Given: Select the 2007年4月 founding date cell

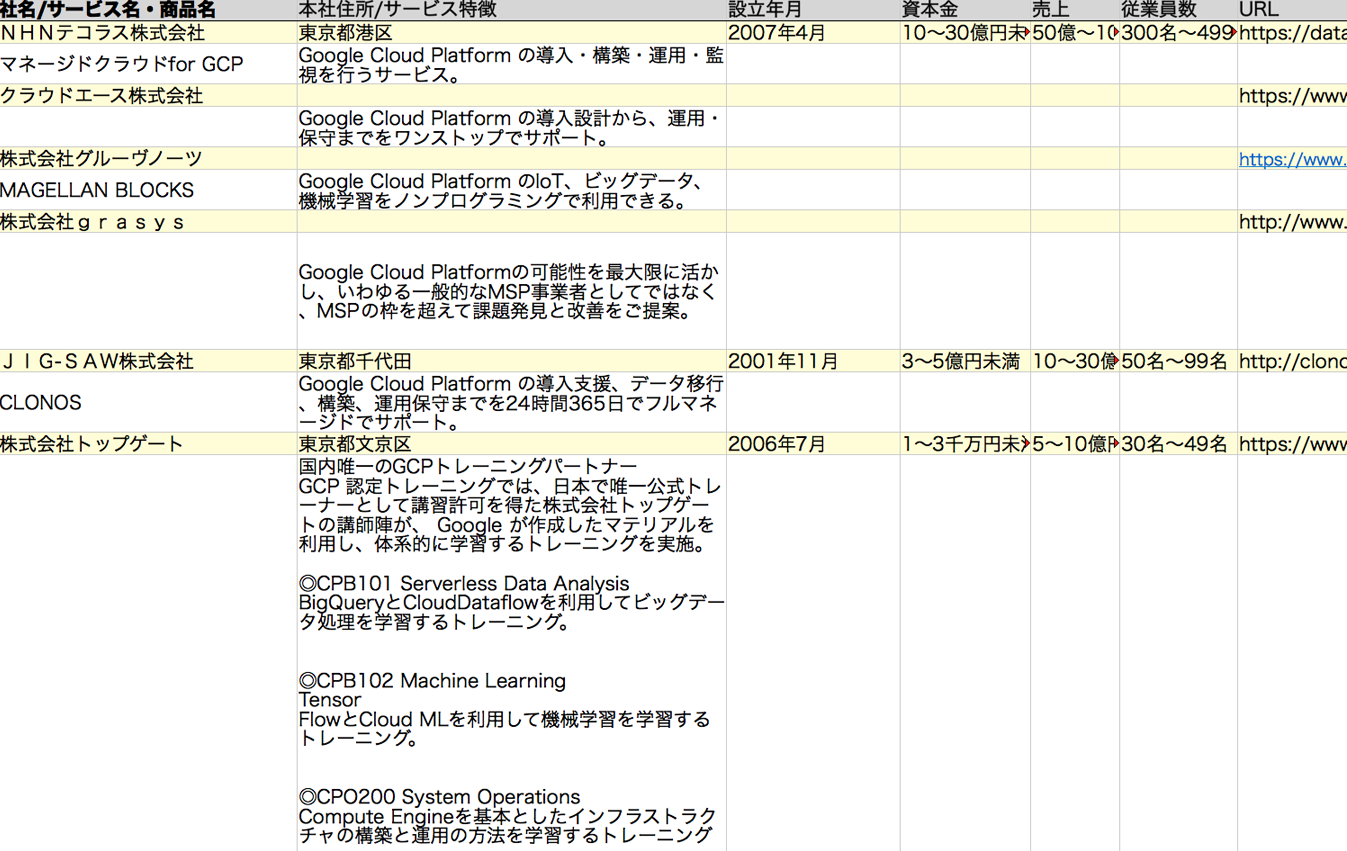Looking at the screenshot, I should coord(813,33).
